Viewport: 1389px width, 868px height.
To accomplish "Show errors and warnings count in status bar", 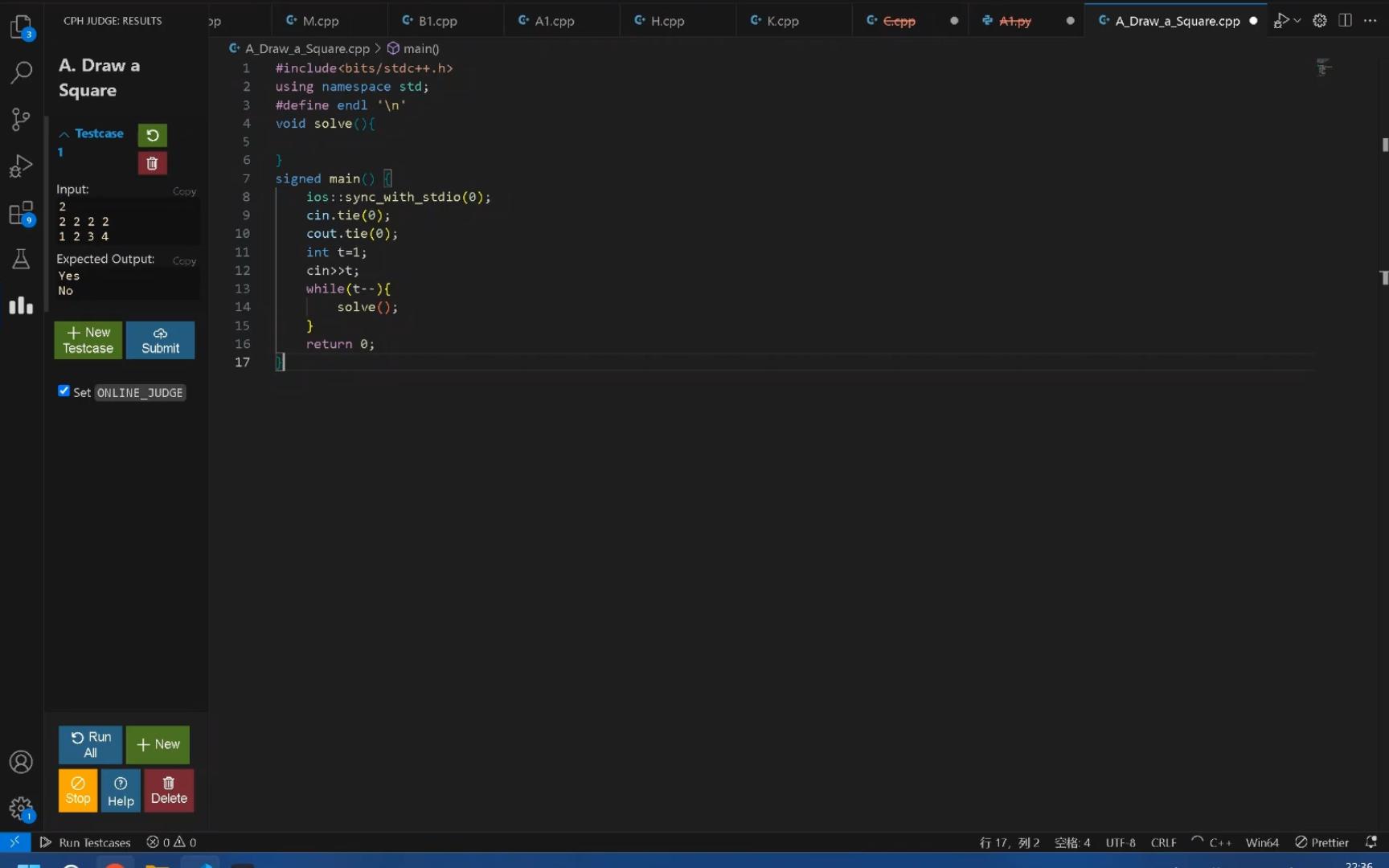I will pyautogui.click(x=171, y=842).
